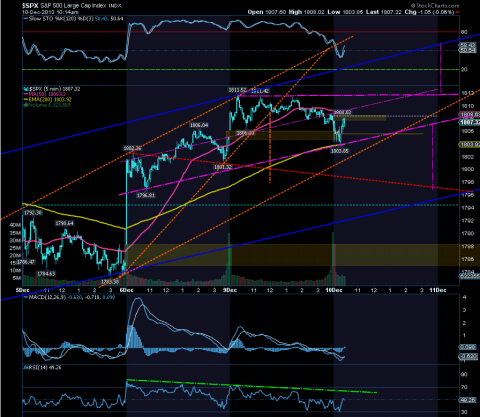Click the 1812 price axis label

[467, 93]
